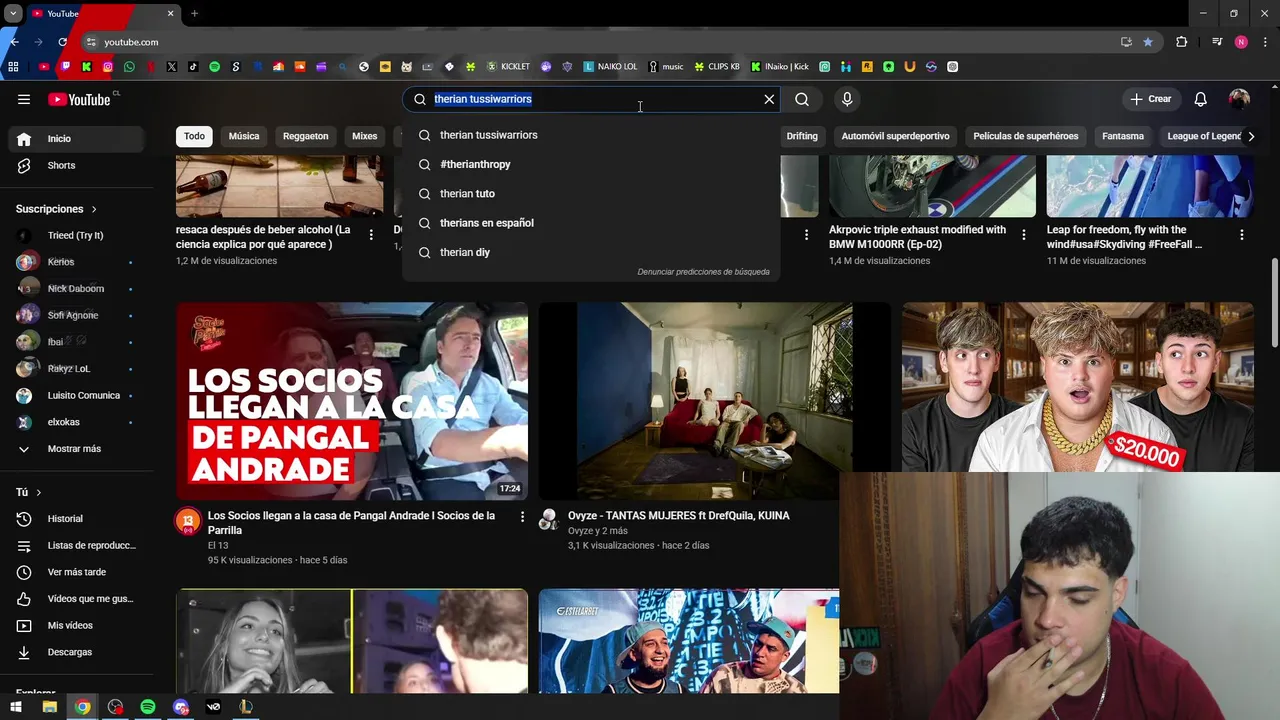The height and width of the screenshot is (720, 1280).
Task: Select the Reggaeton filter chip
Action: 305,136
